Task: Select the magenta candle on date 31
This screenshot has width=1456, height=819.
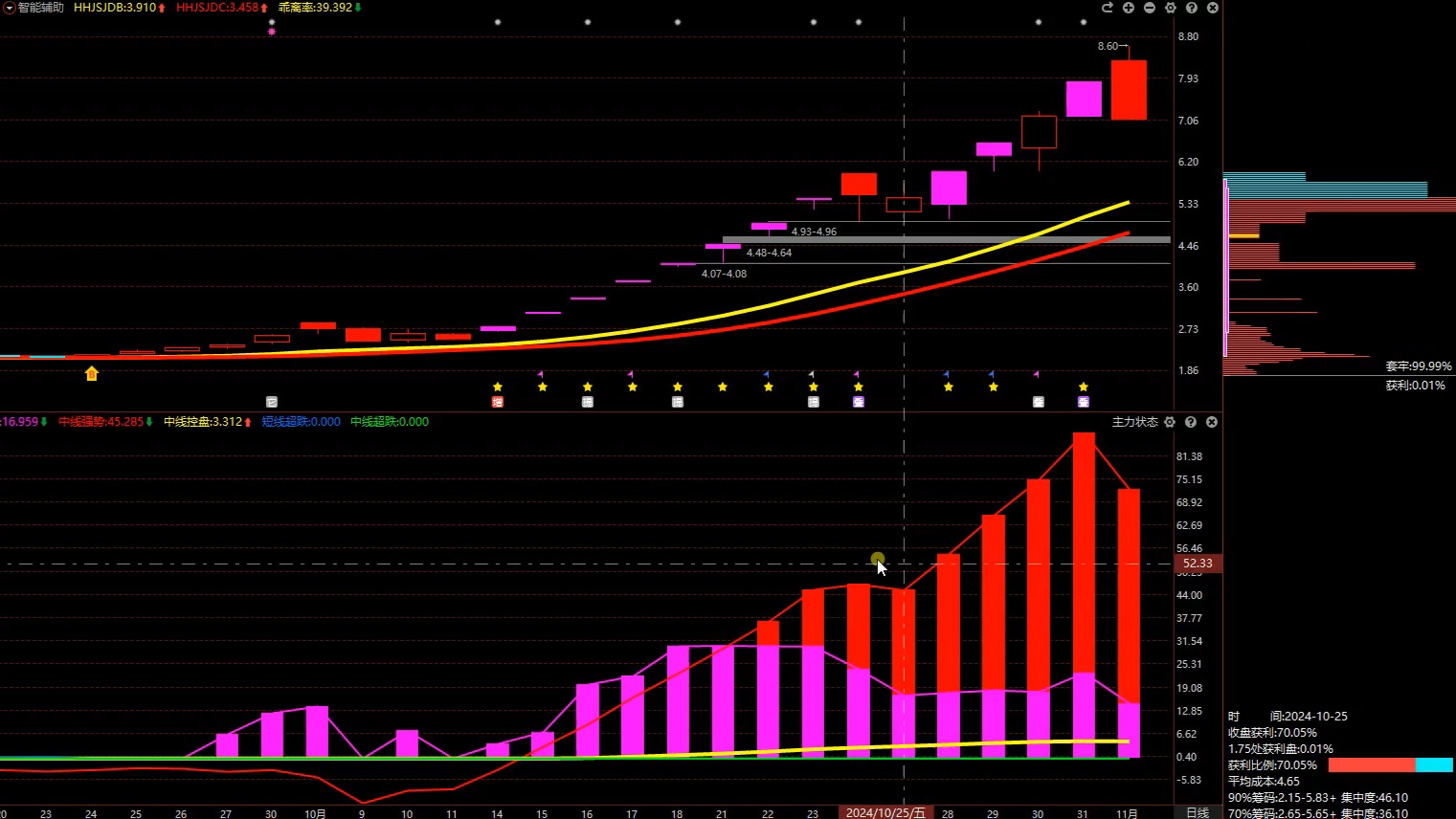Action: [x=1084, y=100]
